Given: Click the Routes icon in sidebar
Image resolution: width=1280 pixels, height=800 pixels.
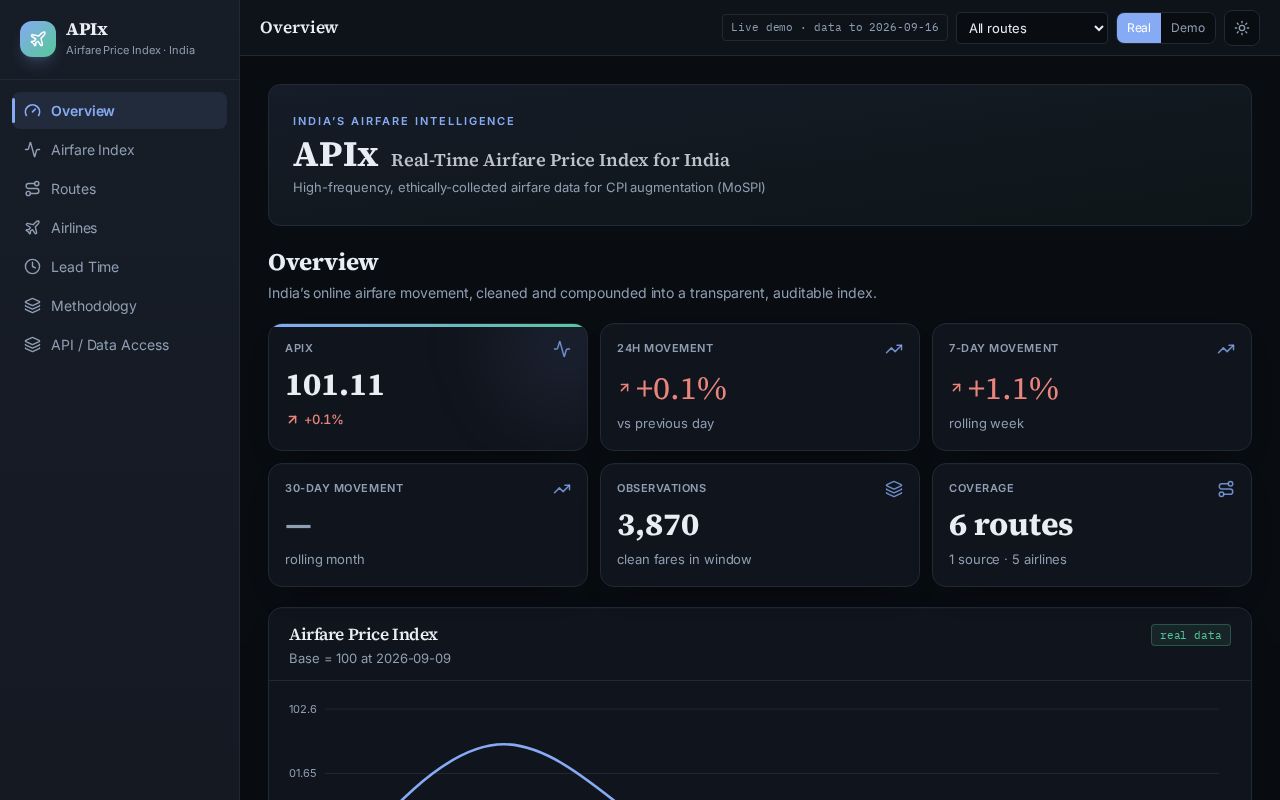Looking at the screenshot, I should [x=33, y=189].
